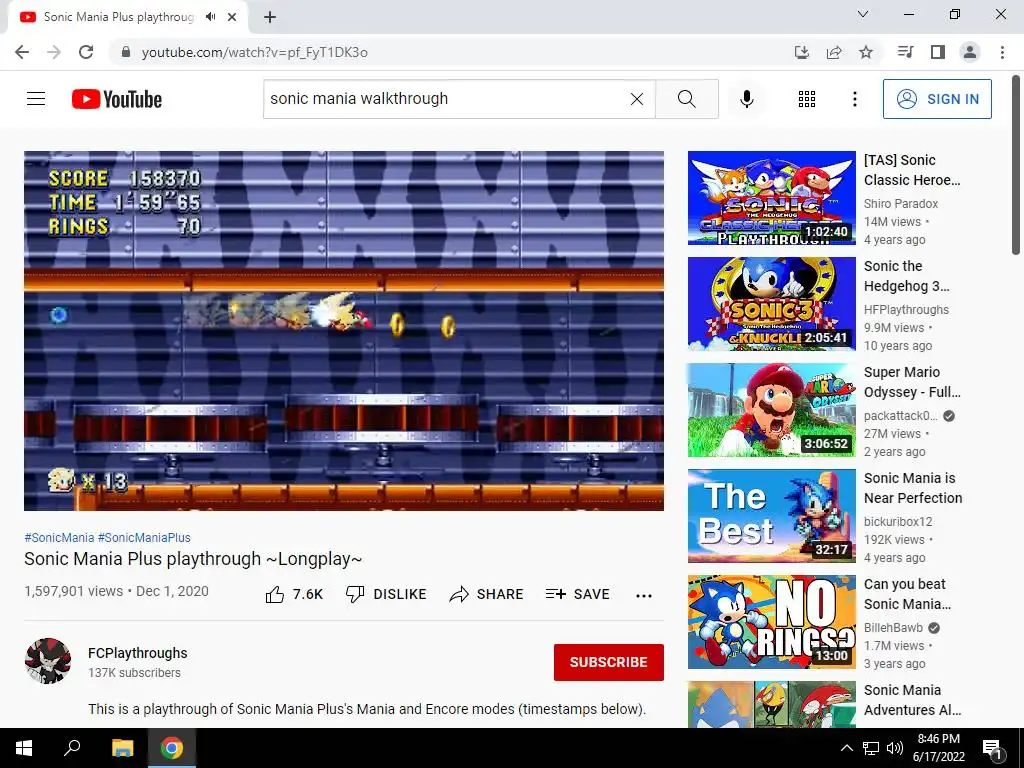Image resolution: width=1024 pixels, height=768 pixels.
Task: Close the Sonic Mania Plus tab
Action: tap(232, 17)
